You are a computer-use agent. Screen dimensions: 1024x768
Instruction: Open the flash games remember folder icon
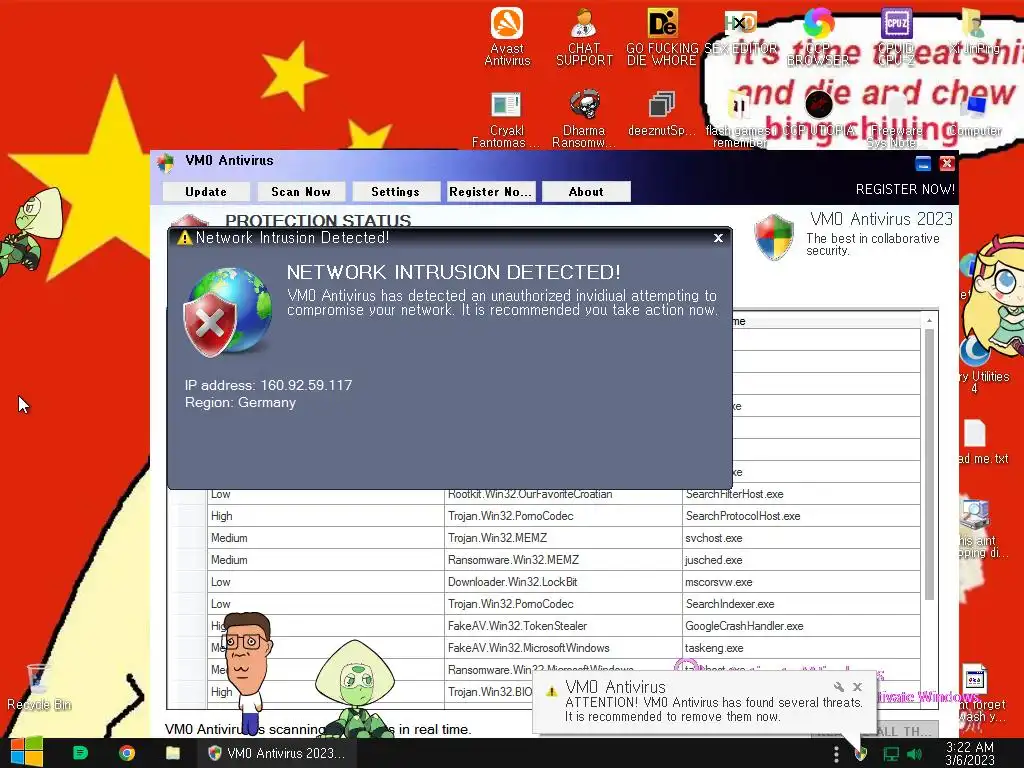click(x=739, y=119)
